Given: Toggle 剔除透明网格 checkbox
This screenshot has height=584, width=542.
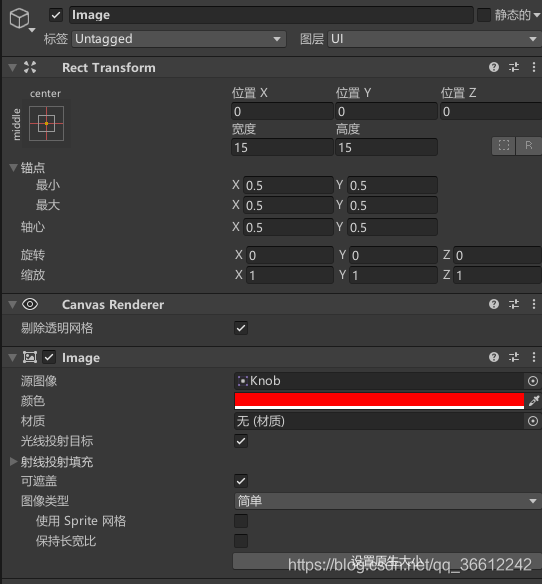Looking at the screenshot, I should [241, 328].
